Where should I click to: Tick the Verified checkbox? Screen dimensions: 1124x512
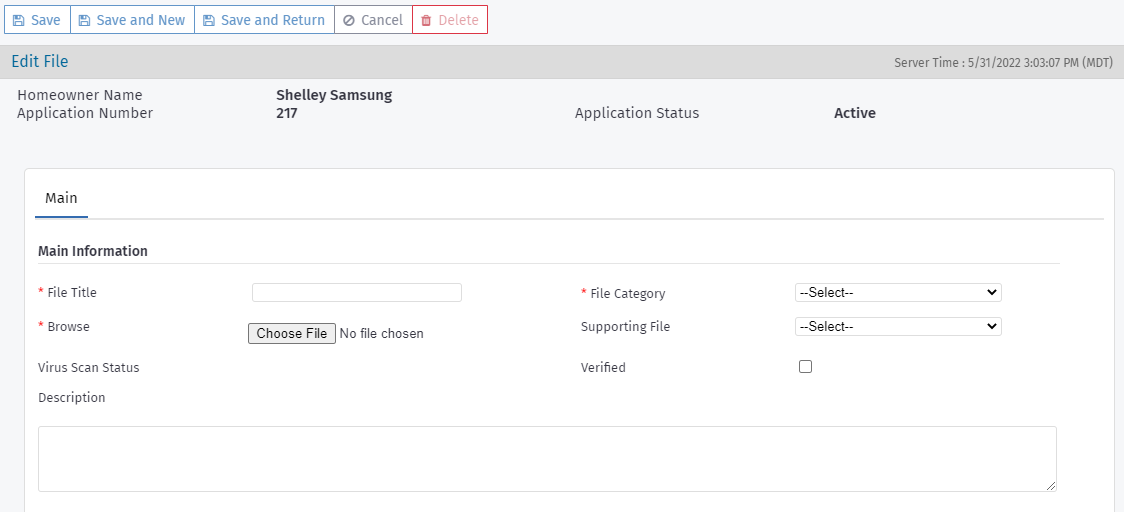pyautogui.click(x=806, y=367)
